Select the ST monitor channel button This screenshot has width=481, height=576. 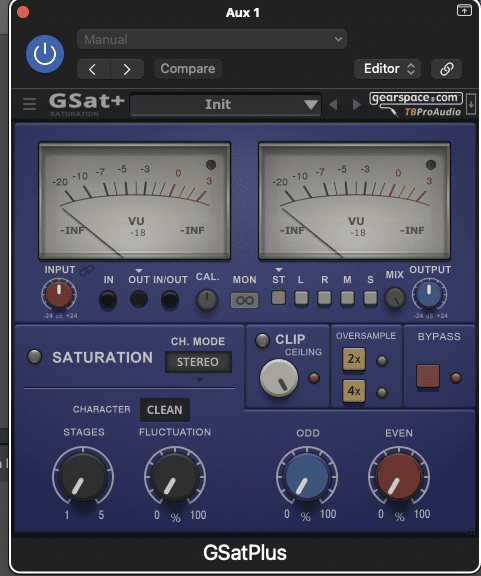[x=278, y=298]
